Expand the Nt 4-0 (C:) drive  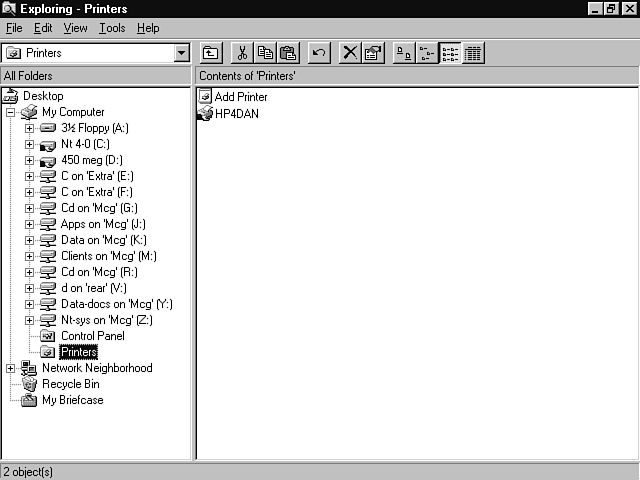coord(29,144)
